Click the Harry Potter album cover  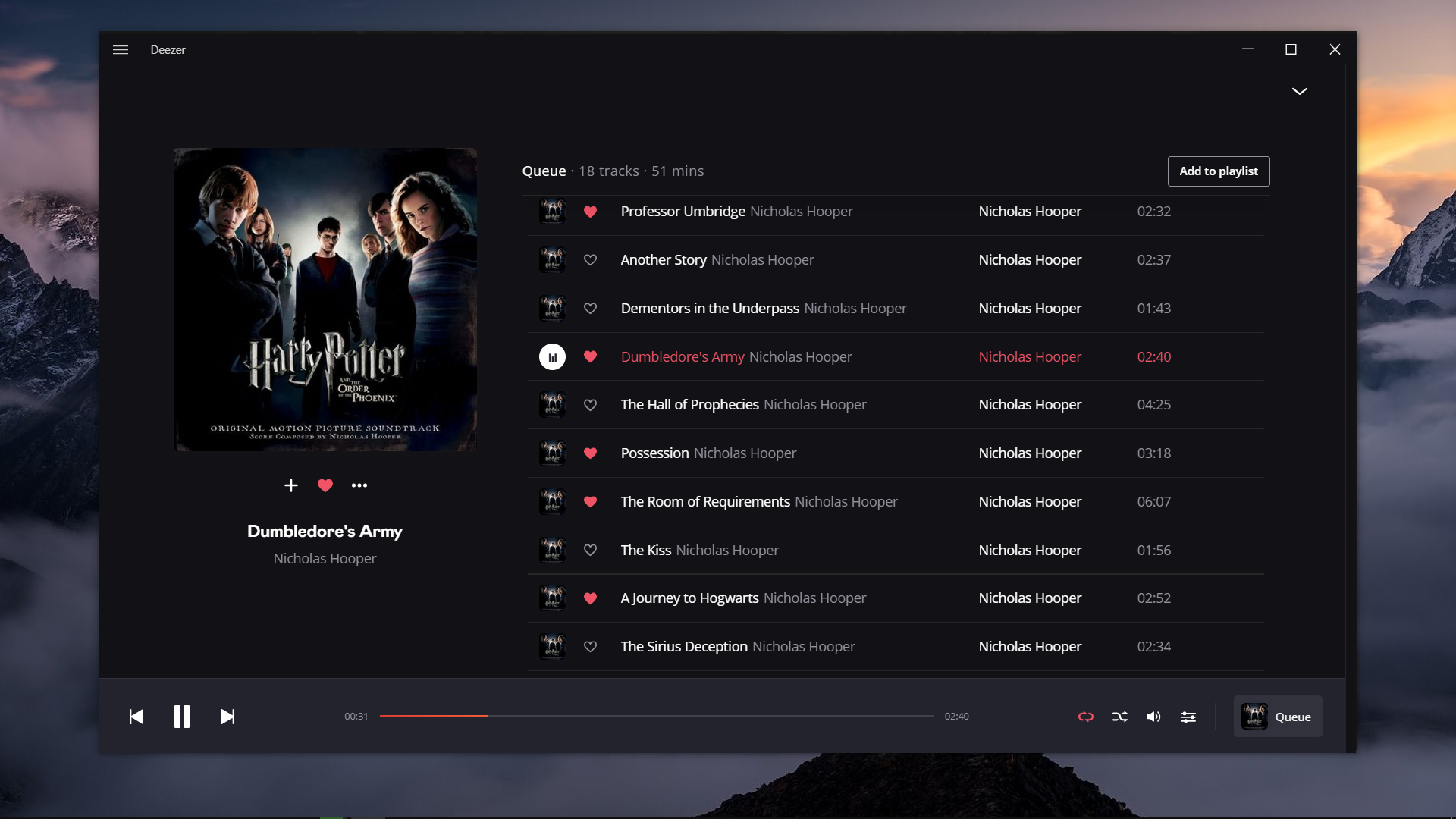point(325,300)
